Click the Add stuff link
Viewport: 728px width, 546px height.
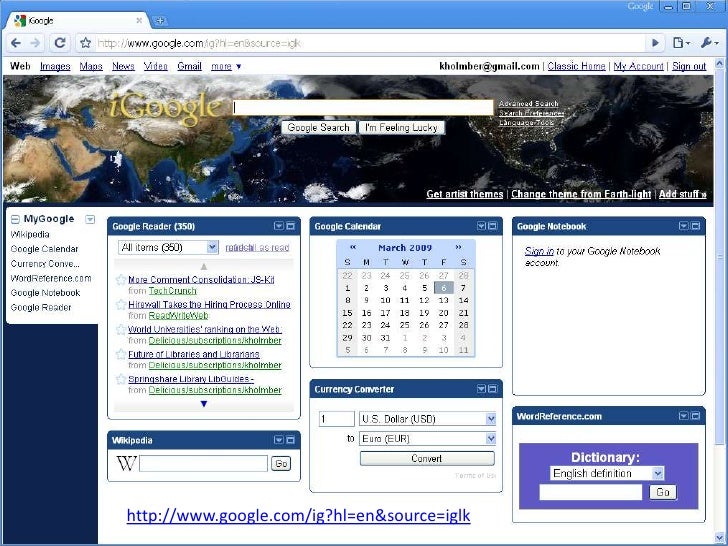(x=682, y=194)
